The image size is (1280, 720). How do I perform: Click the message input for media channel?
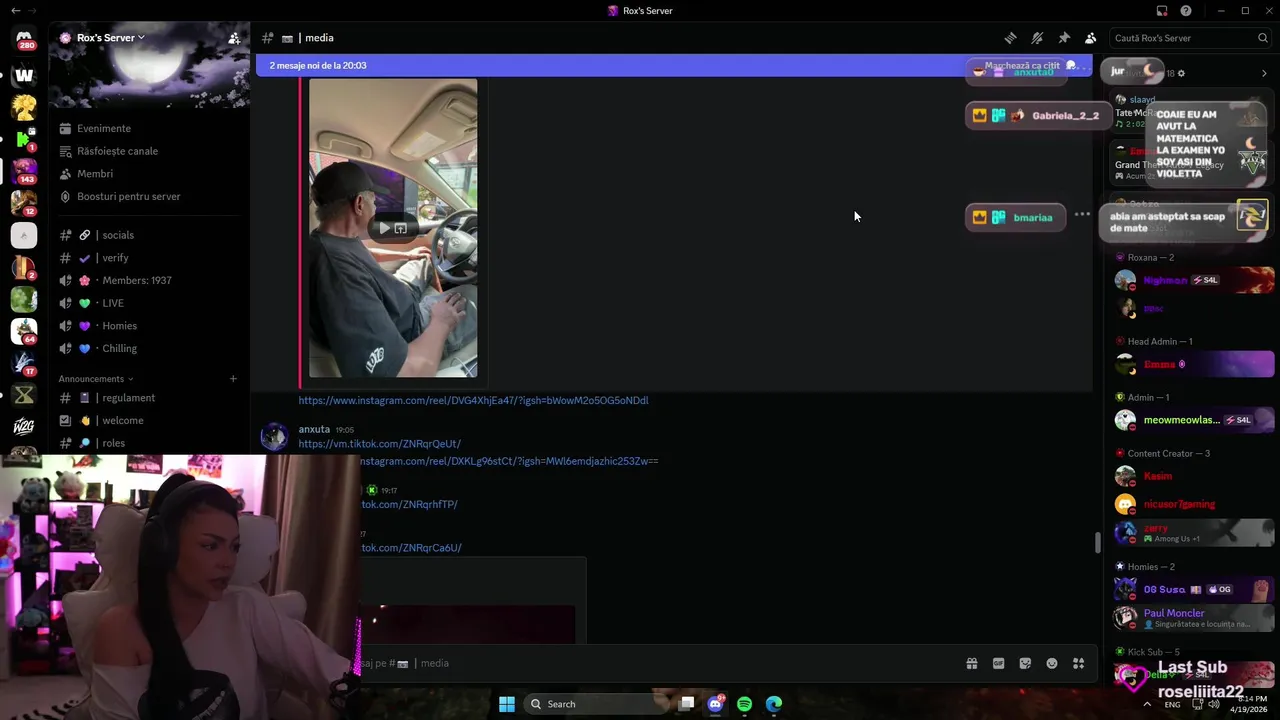[660, 663]
